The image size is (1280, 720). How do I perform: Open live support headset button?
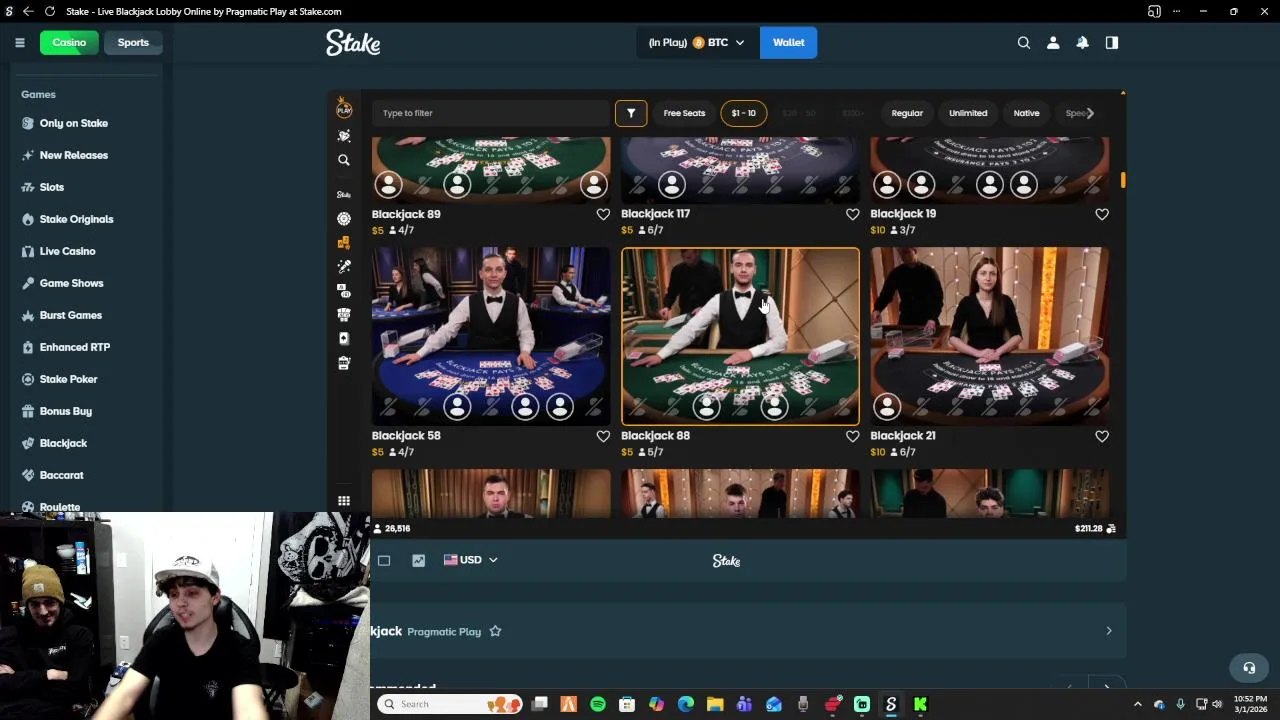coord(1248,667)
